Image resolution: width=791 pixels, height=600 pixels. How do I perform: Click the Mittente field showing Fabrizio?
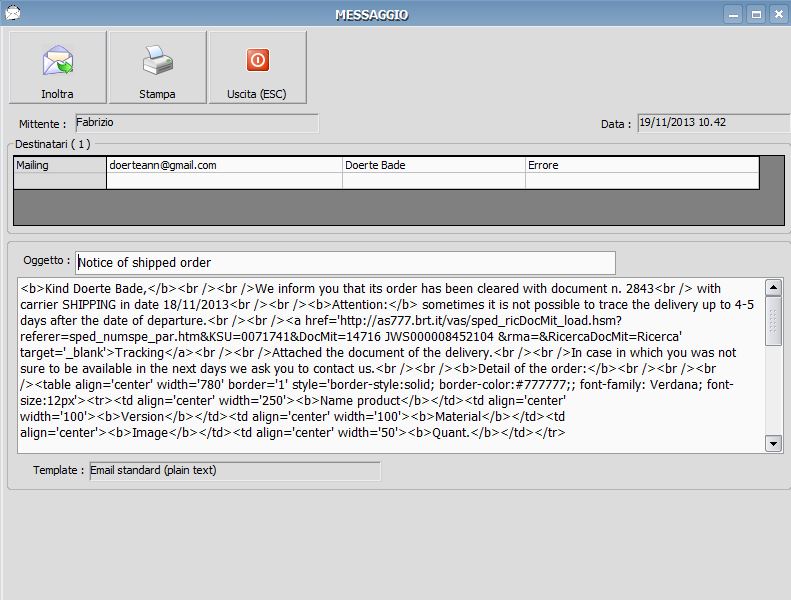[197, 123]
